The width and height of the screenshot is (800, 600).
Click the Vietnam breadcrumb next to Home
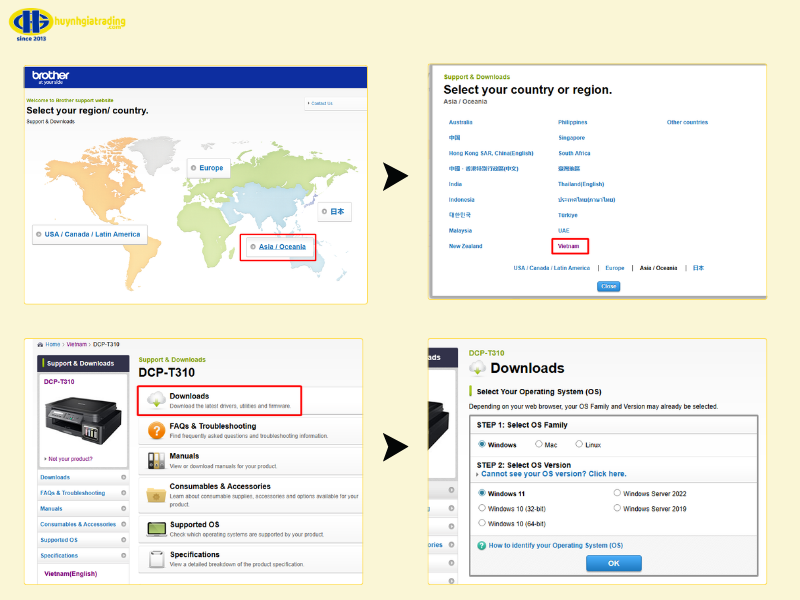[77, 344]
